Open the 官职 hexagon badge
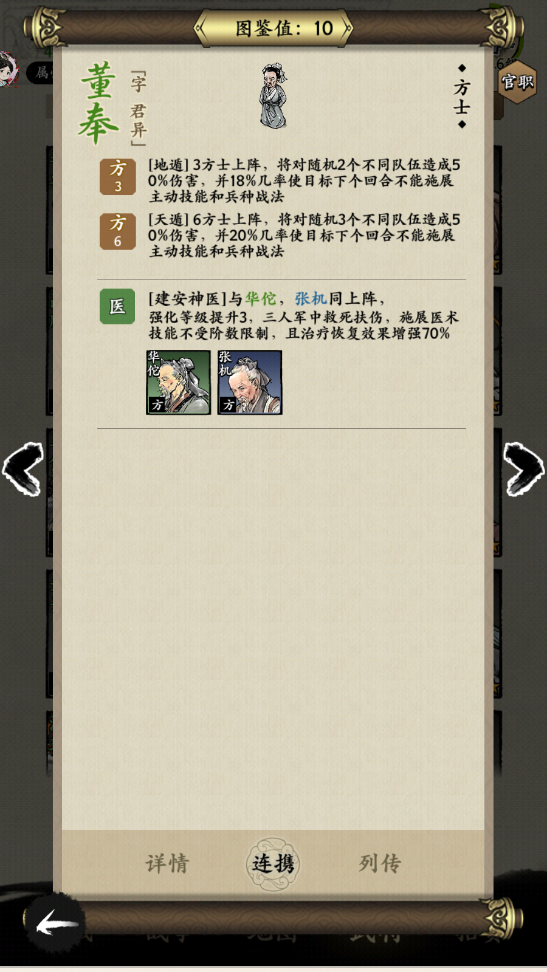The height and width of the screenshot is (972, 547). pos(517,82)
